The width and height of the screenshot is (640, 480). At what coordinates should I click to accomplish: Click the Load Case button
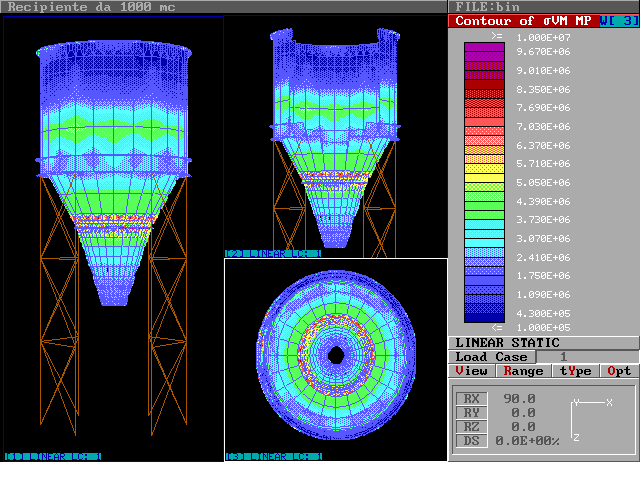pyautogui.click(x=491, y=357)
